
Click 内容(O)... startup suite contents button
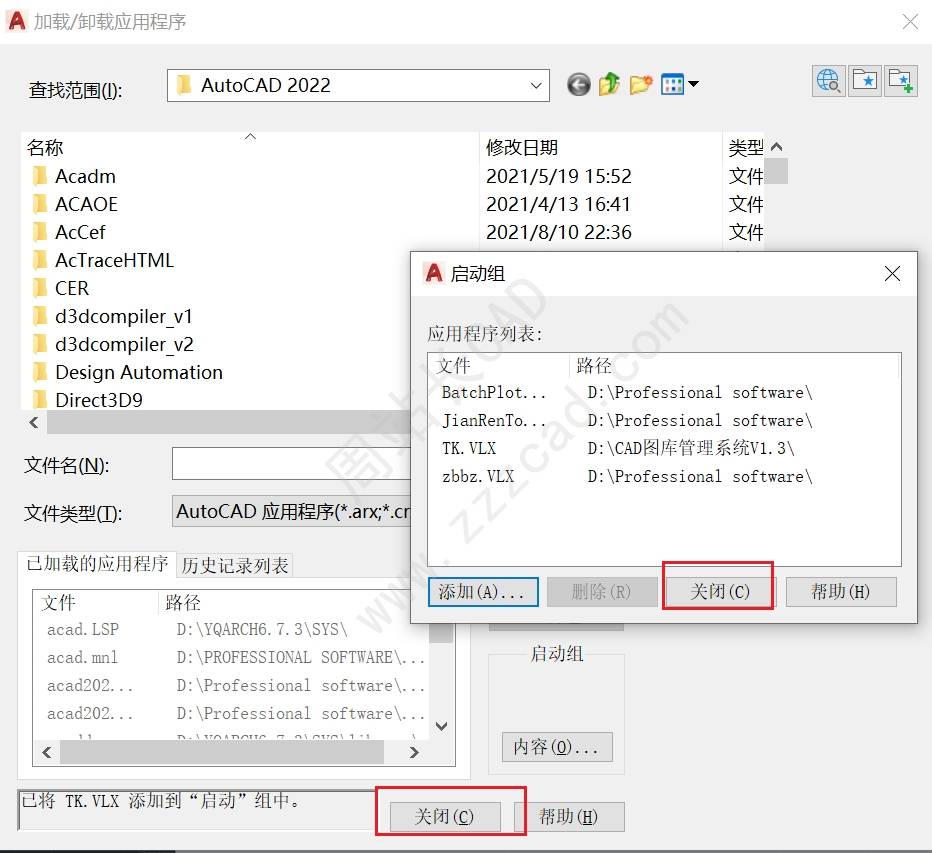point(557,747)
